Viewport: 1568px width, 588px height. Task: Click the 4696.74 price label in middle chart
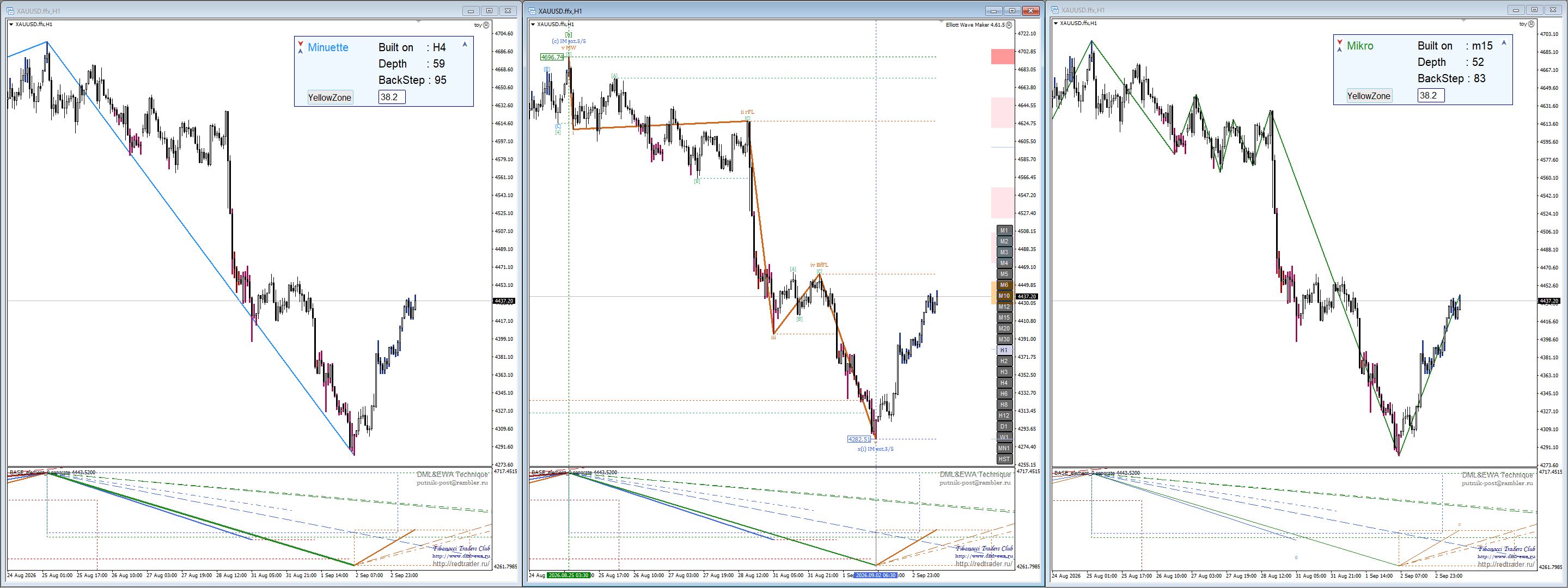[x=552, y=57]
